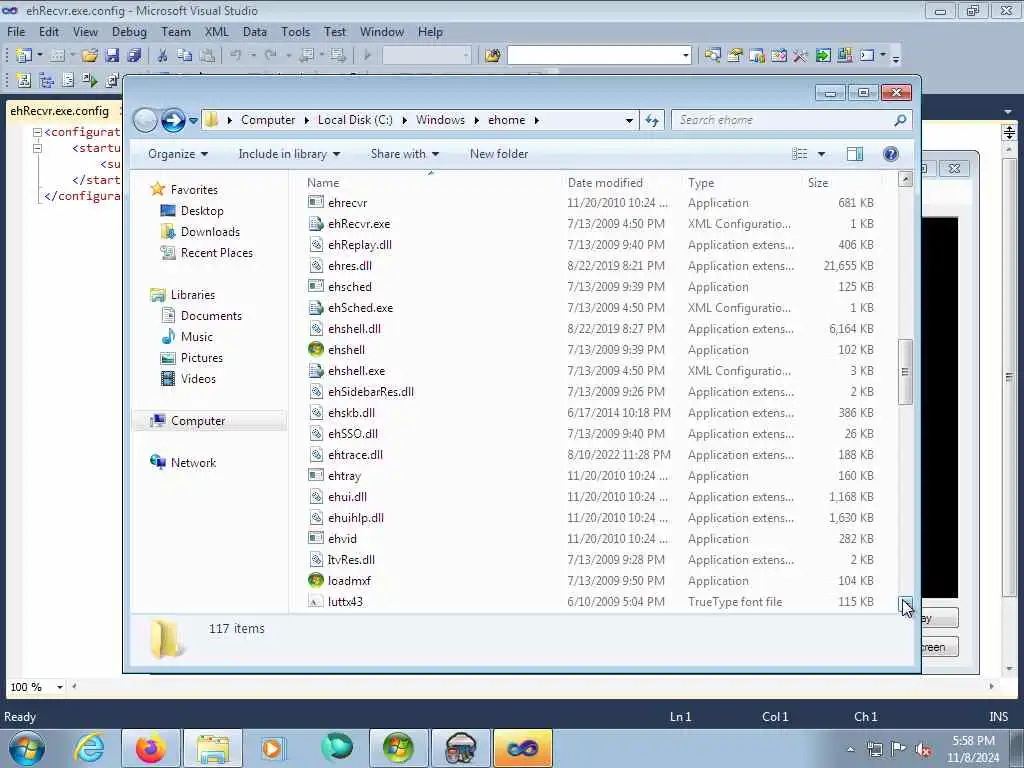The image size is (1024, 768).
Task: Open the Tools menu
Action: 295,31
